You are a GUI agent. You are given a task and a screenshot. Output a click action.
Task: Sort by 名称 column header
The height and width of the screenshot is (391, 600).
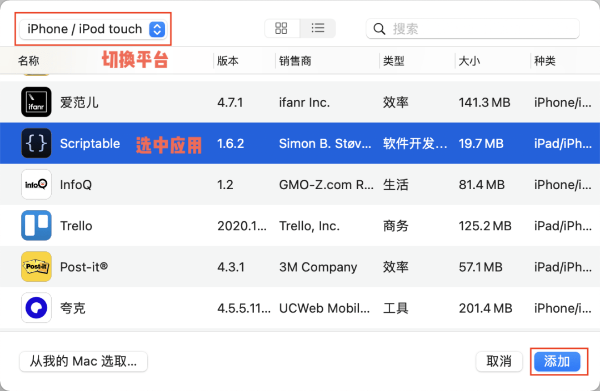29,61
